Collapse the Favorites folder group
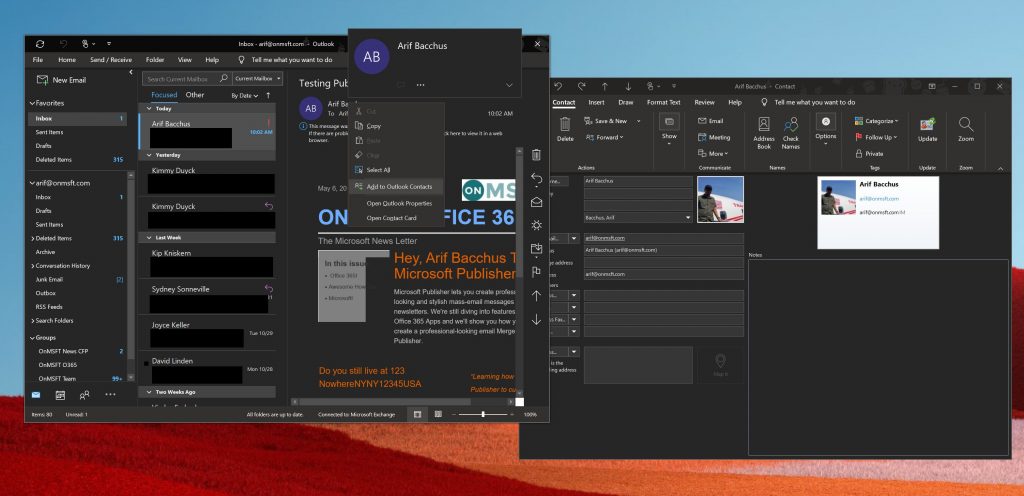Screen dimensions: 1024x496 pos(32,103)
